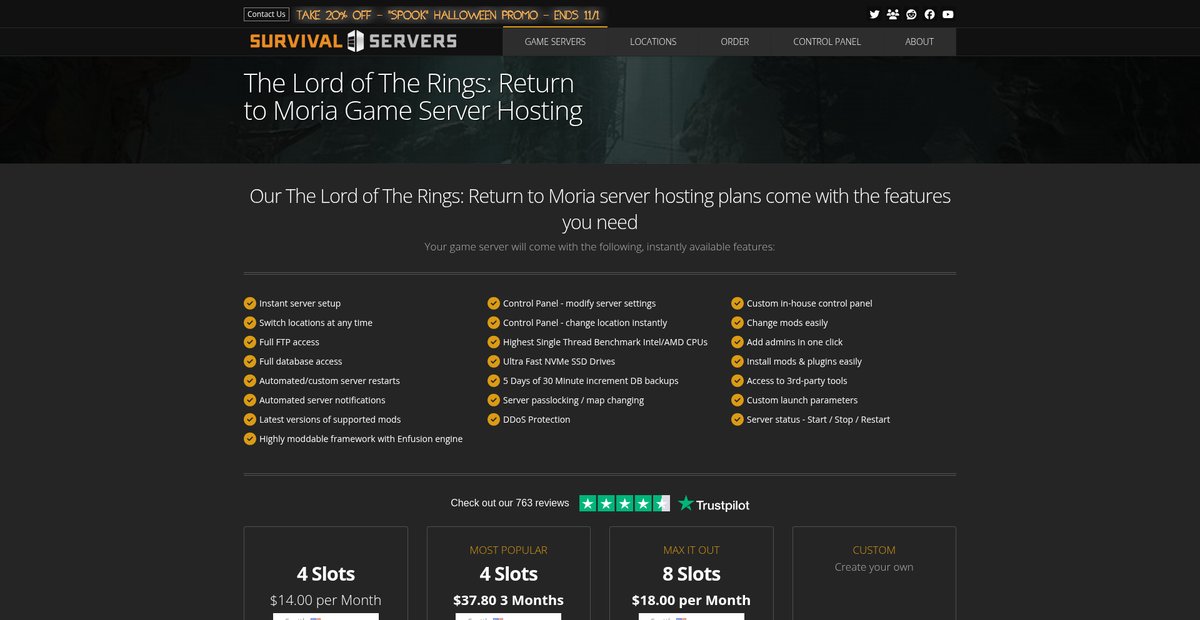Click 'Ultra Fast NVMe SSD Drives' text

(559, 362)
